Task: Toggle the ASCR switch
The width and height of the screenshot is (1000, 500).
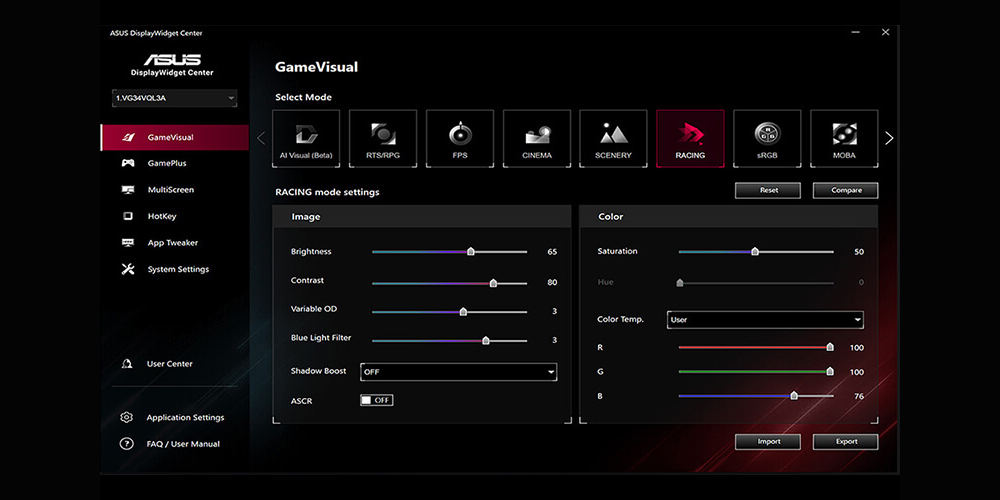Action: point(377,400)
